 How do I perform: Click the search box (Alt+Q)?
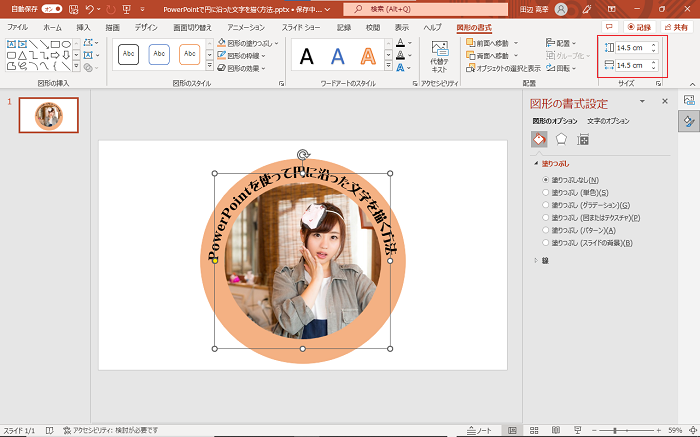tap(425, 9)
